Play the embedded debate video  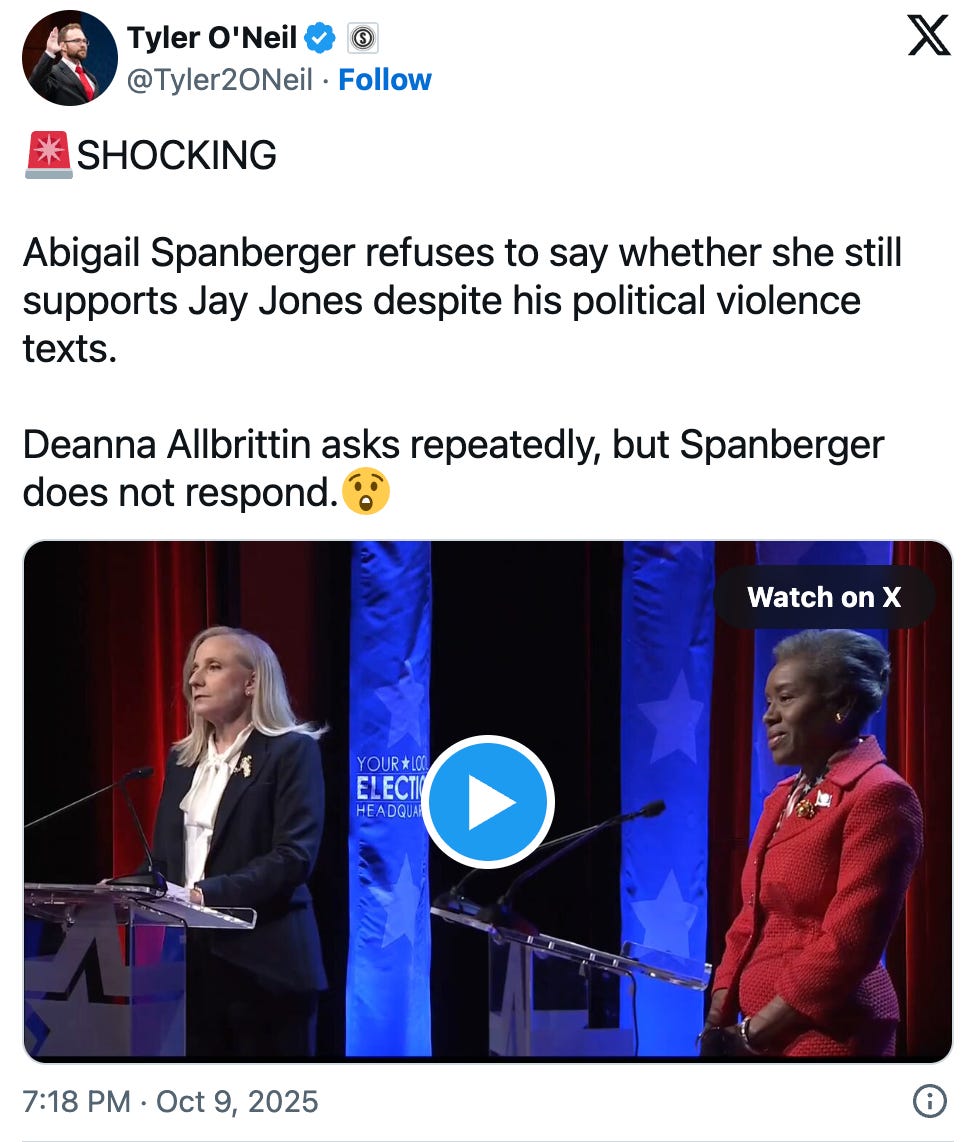[x=488, y=802]
